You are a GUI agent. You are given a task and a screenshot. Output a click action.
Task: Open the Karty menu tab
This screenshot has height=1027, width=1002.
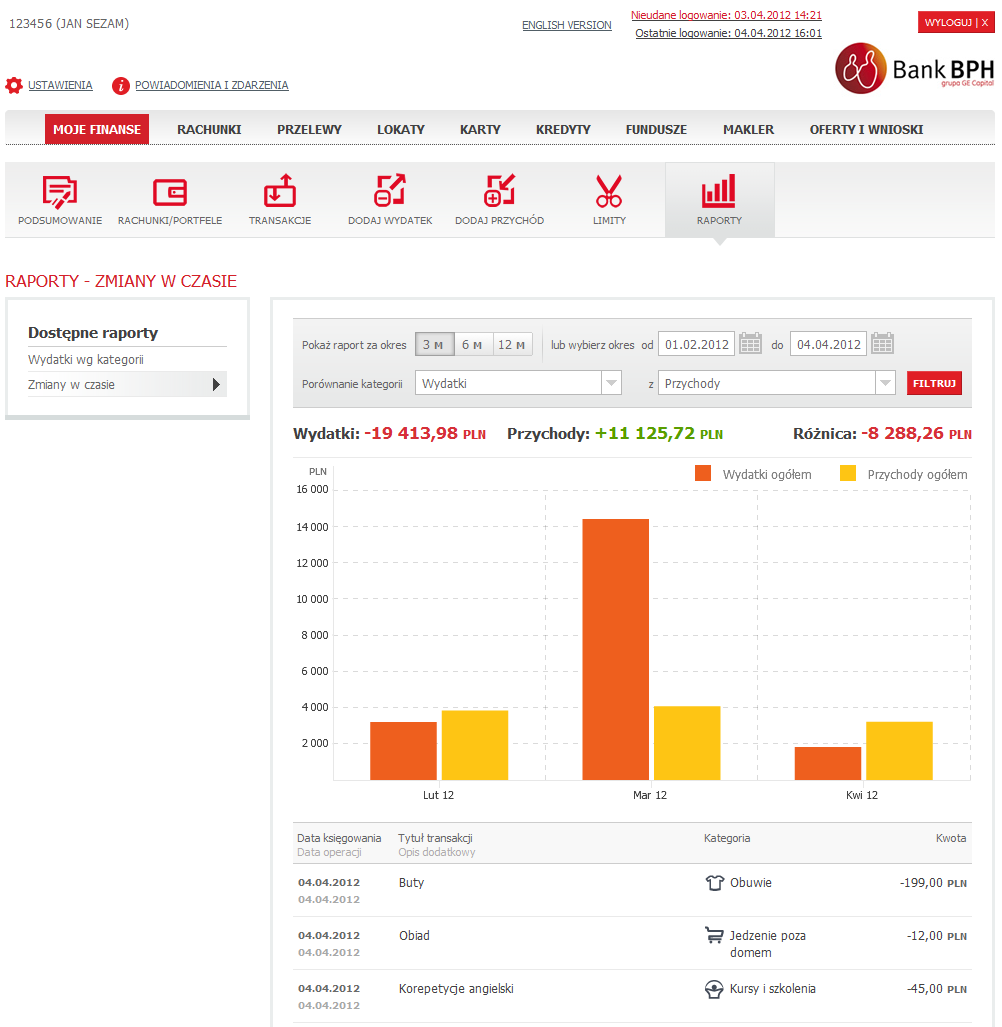click(x=480, y=130)
